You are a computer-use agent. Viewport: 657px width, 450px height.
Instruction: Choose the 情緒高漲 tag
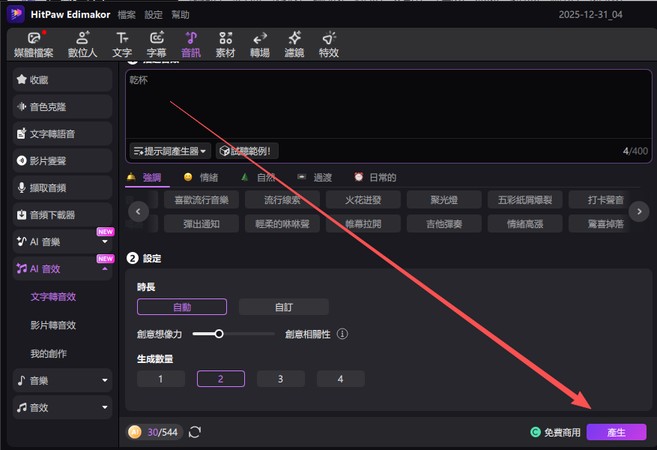tap(525, 224)
